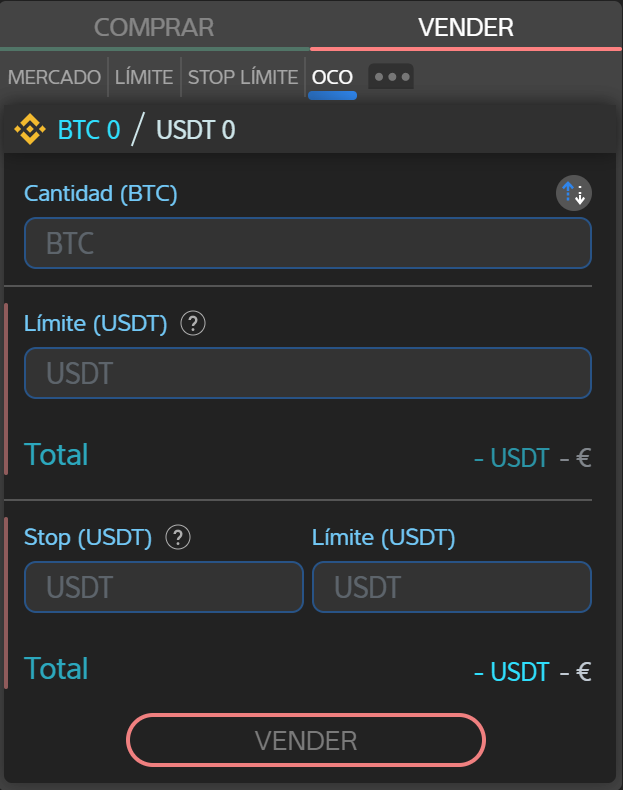Switch to the COMPRAR tab
Screen dimensions: 623x790
click(154, 27)
